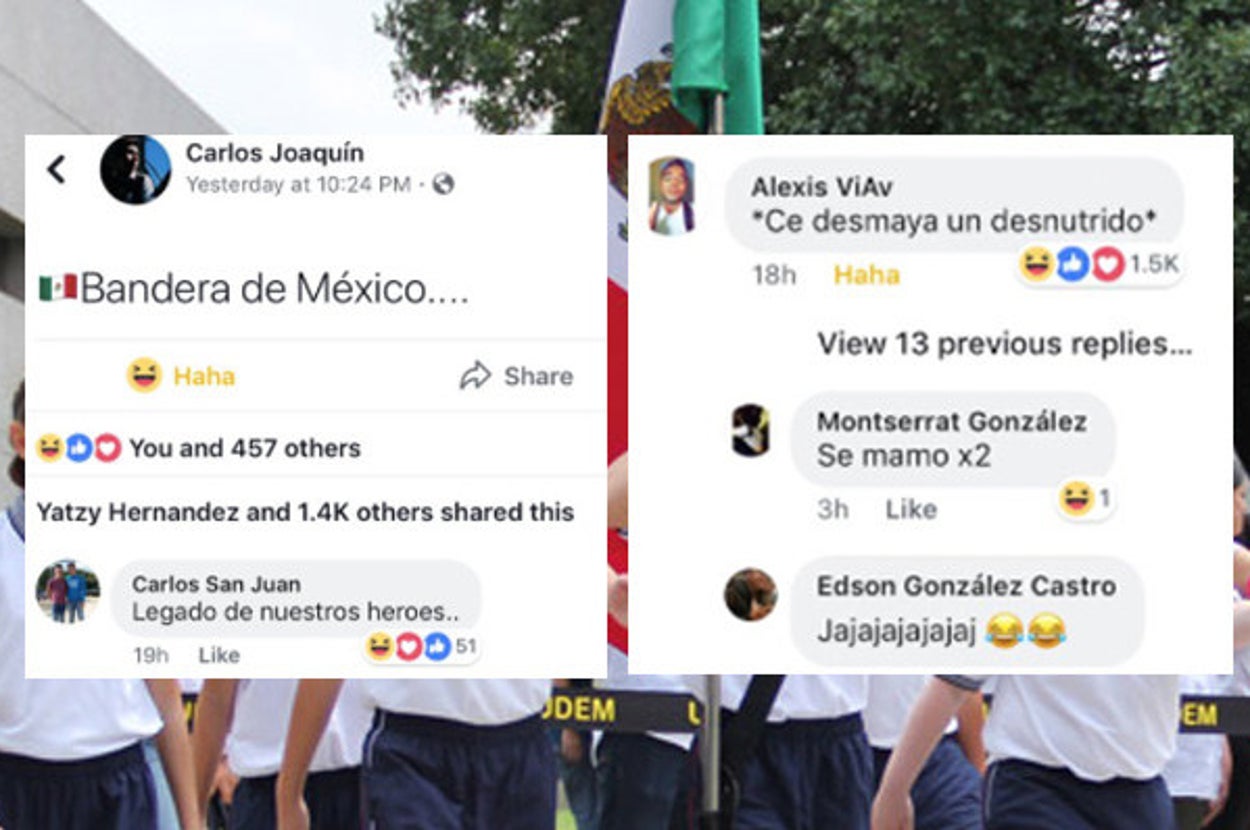Like Carlos San Juan's comment
1250x830 pixels.
(x=219, y=655)
